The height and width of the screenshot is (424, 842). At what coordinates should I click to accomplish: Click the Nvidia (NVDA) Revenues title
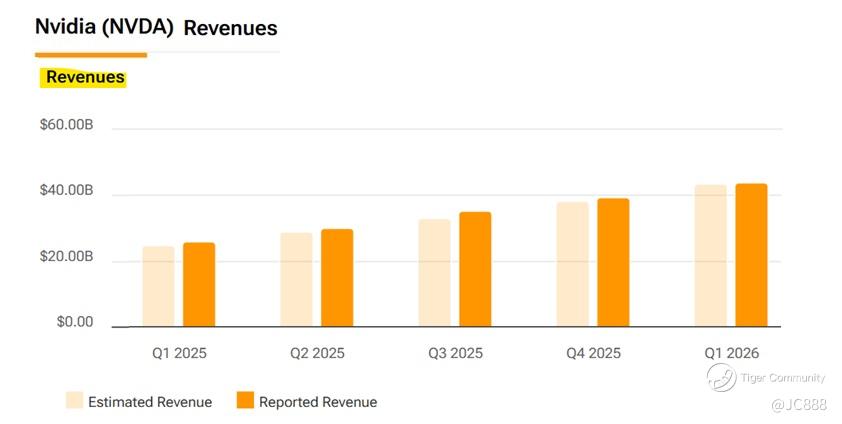pyautogui.click(x=156, y=27)
